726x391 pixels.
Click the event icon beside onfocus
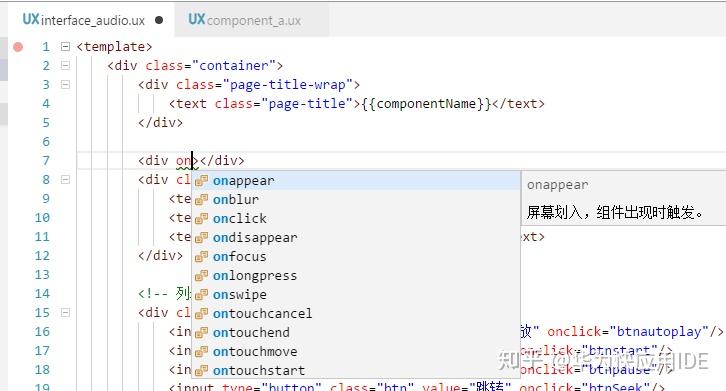201,257
